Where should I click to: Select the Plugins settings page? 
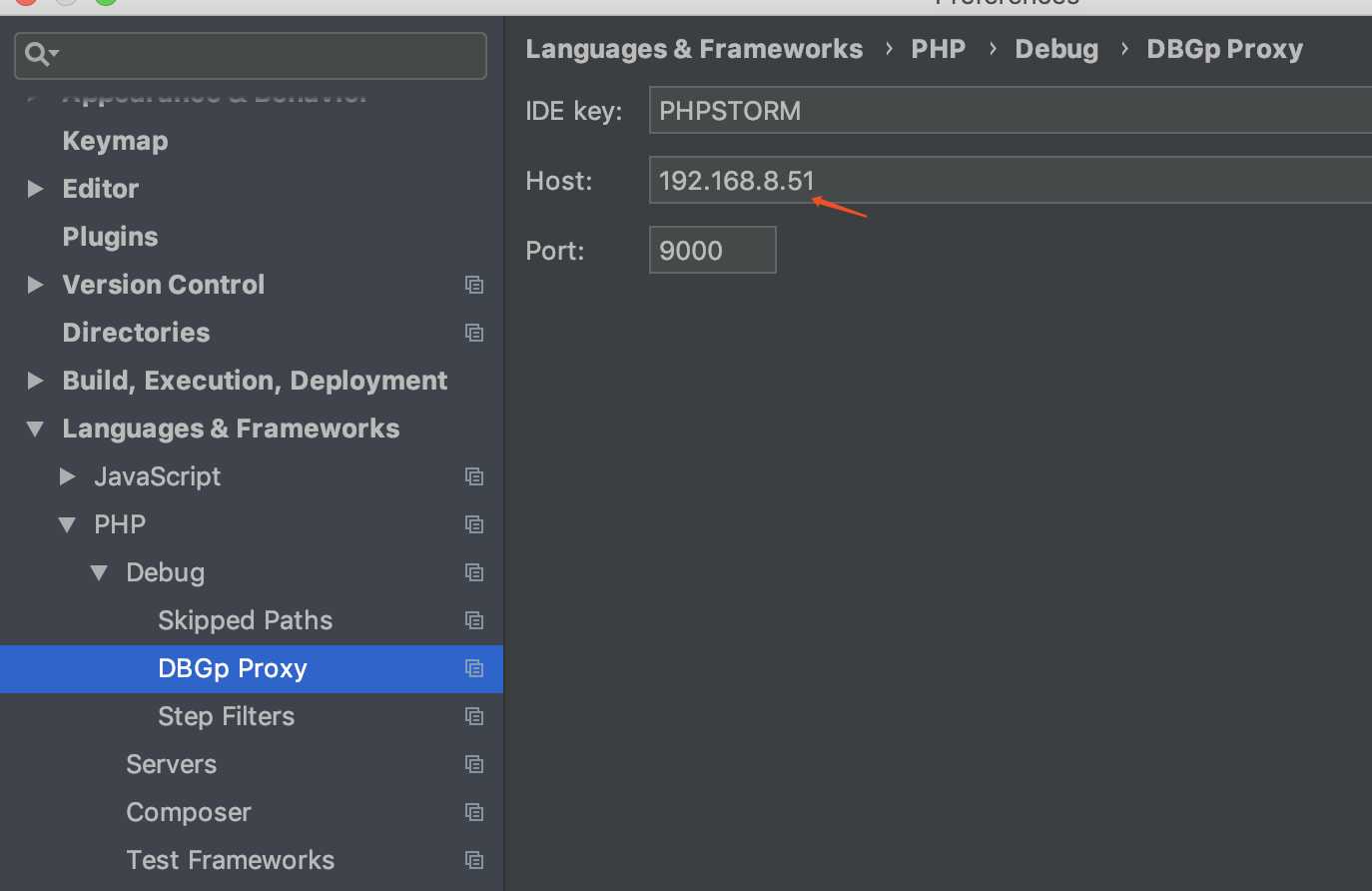(110, 237)
